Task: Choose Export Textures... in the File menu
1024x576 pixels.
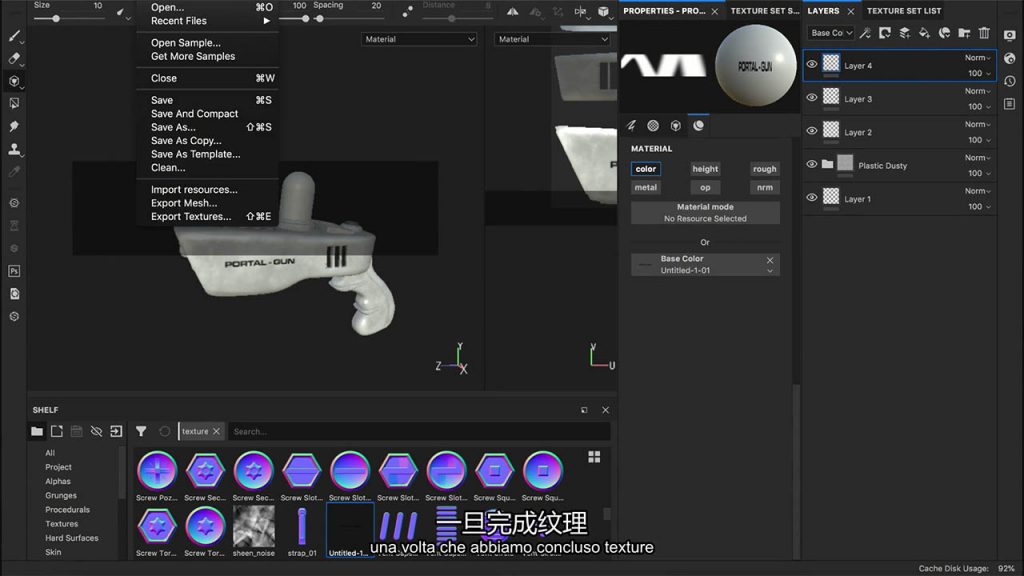Action: click(208, 217)
